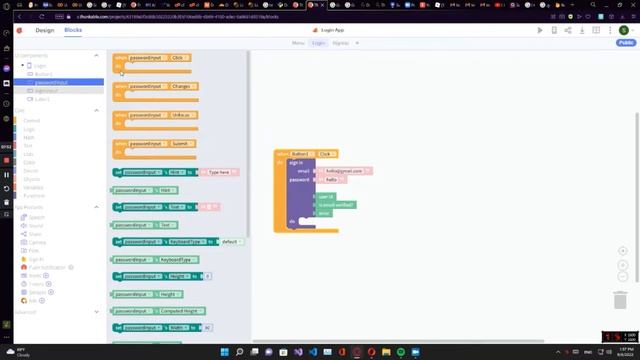The height and width of the screenshot is (360, 640).
Task: Open the Control blocks category
Action: pos(31,121)
